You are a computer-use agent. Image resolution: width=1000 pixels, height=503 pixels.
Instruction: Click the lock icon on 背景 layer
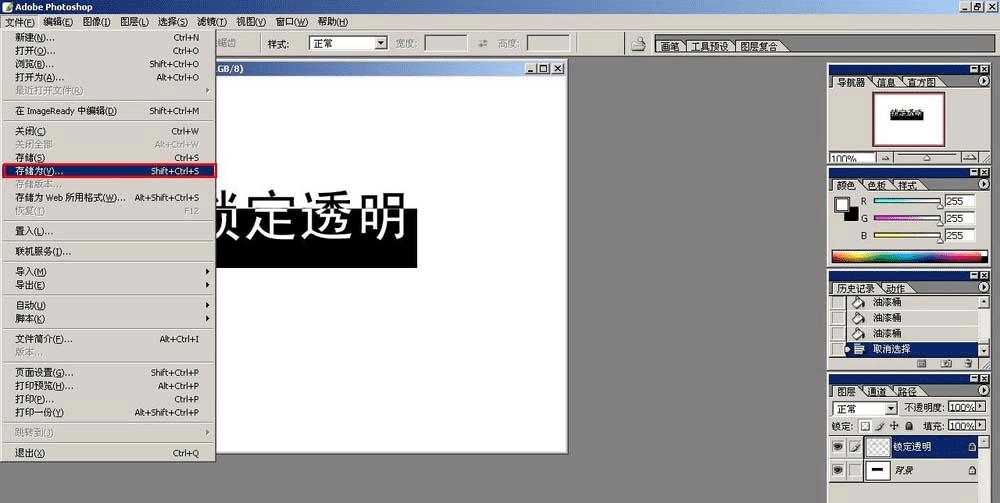pos(972,470)
